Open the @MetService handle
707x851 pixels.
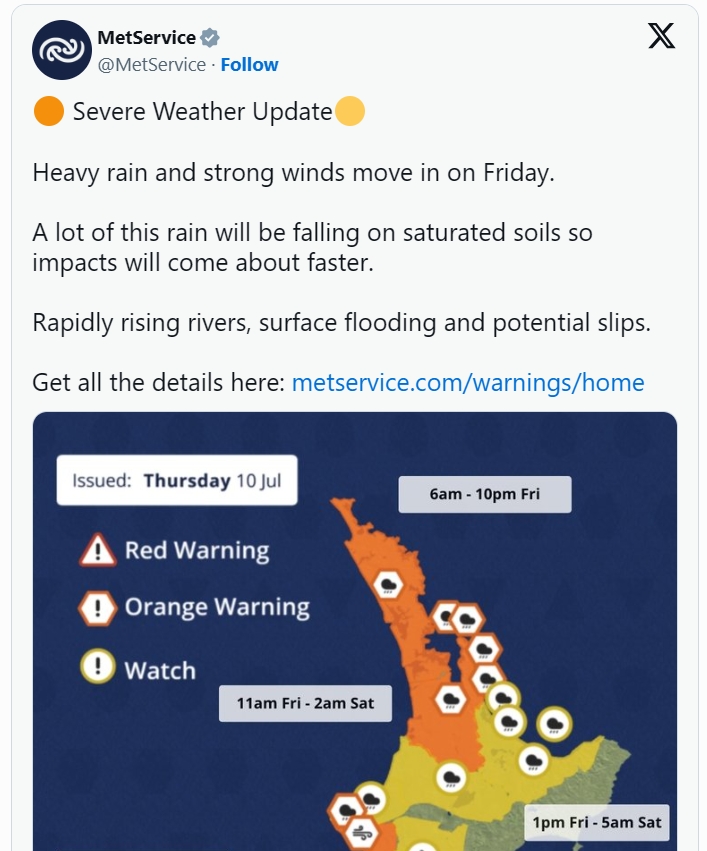(x=151, y=65)
